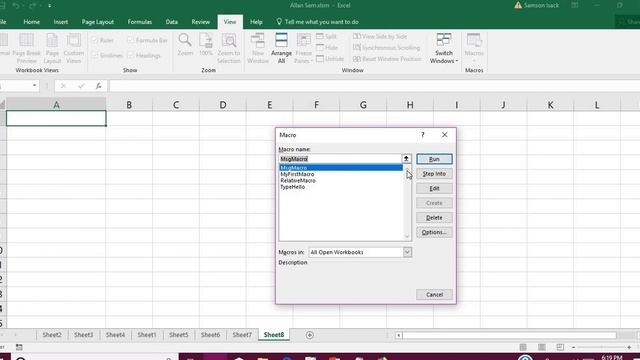Open the Name Box dropdown arrow
The height and width of the screenshot is (360, 640).
tap(35, 85)
